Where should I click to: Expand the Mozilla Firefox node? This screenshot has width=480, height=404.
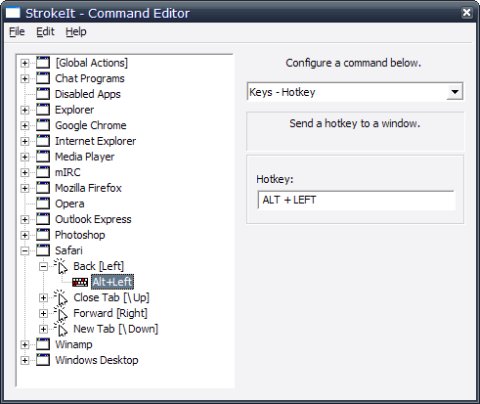[x=25, y=188]
